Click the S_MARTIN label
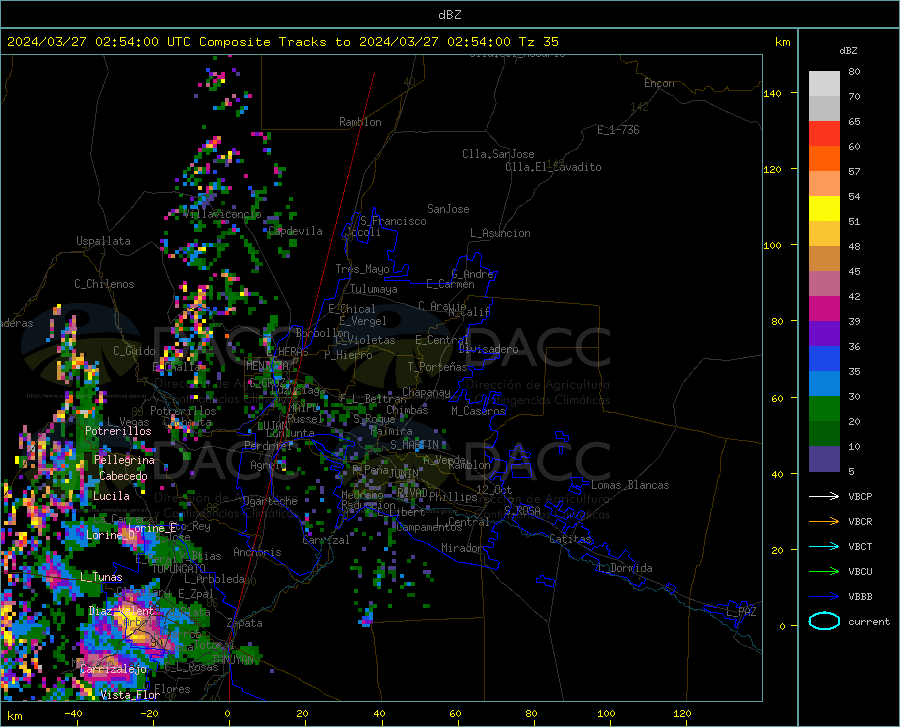Image resolution: width=900 pixels, height=727 pixels. click(x=414, y=445)
